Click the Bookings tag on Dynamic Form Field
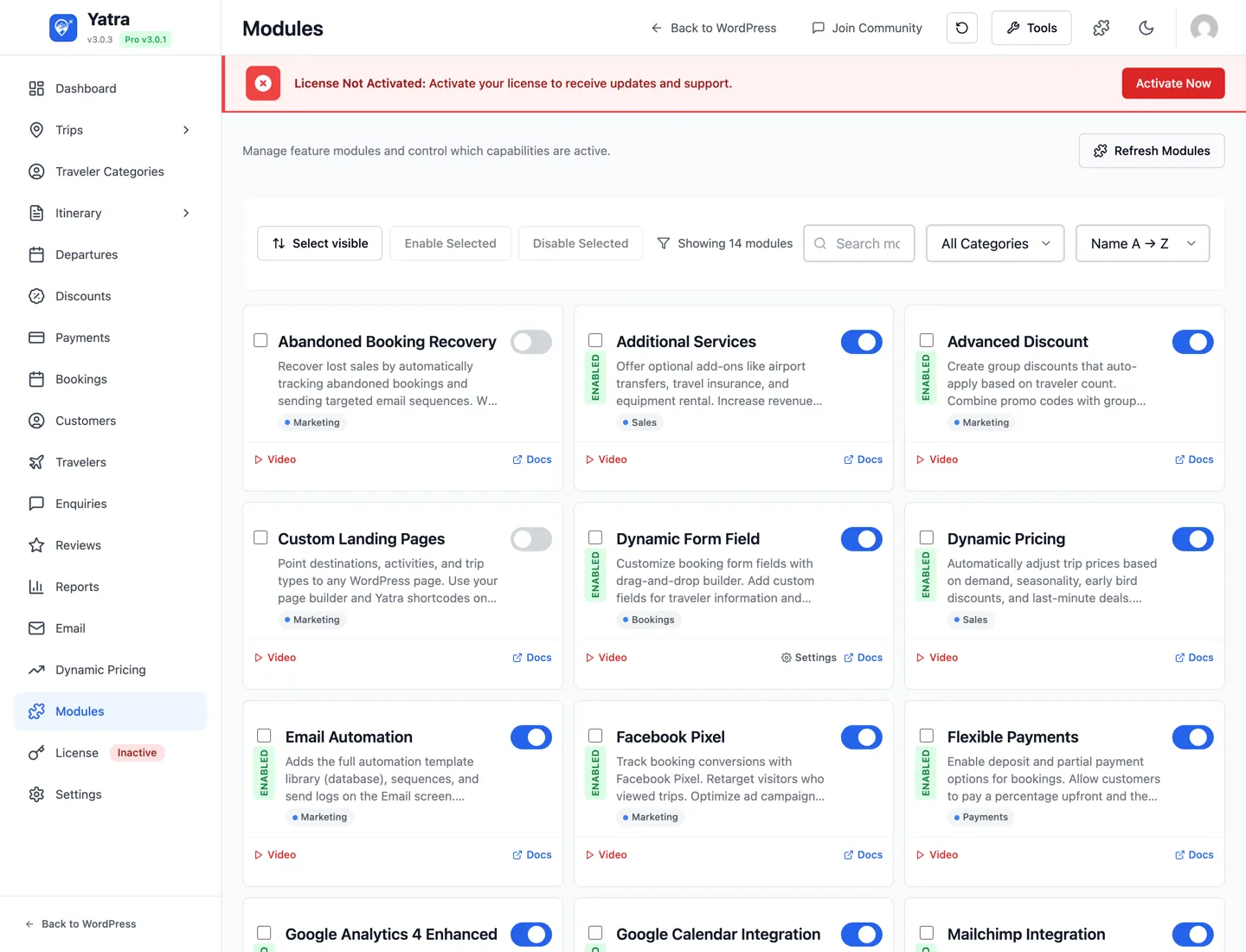Screen dimensions: 1246x952 tap(648, 620)
